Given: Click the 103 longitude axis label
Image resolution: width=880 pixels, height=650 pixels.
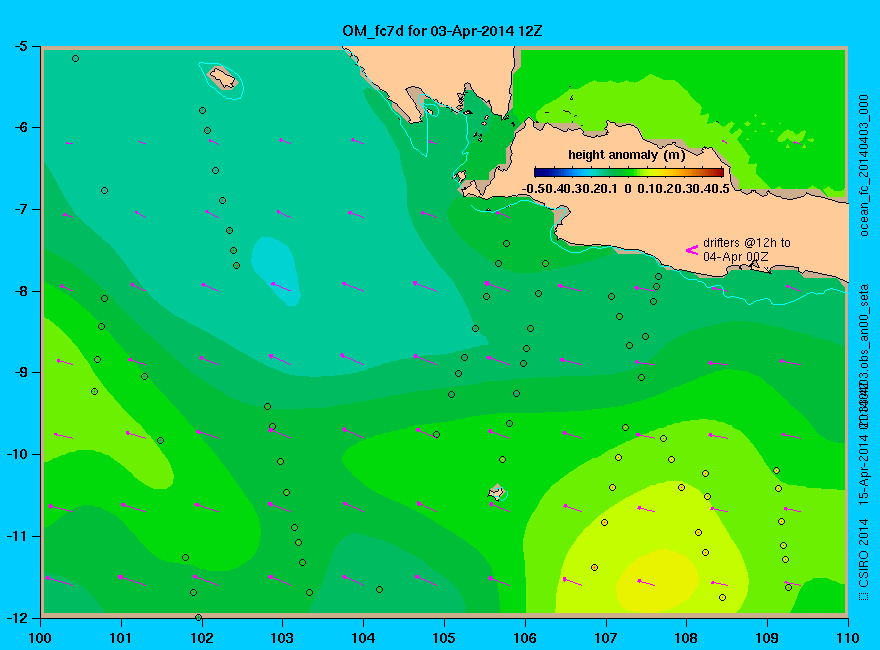Looking at the screenshot, I should coord(282,638).
